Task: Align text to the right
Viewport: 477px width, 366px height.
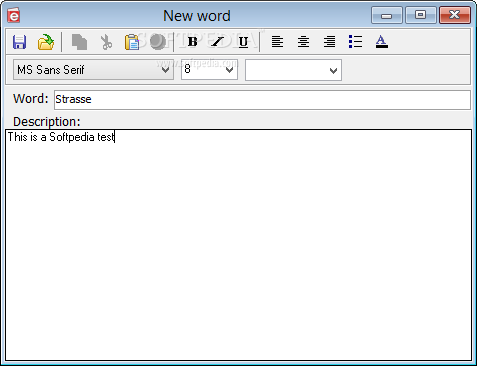Action: pyautogui.click(x=329, y=42)
